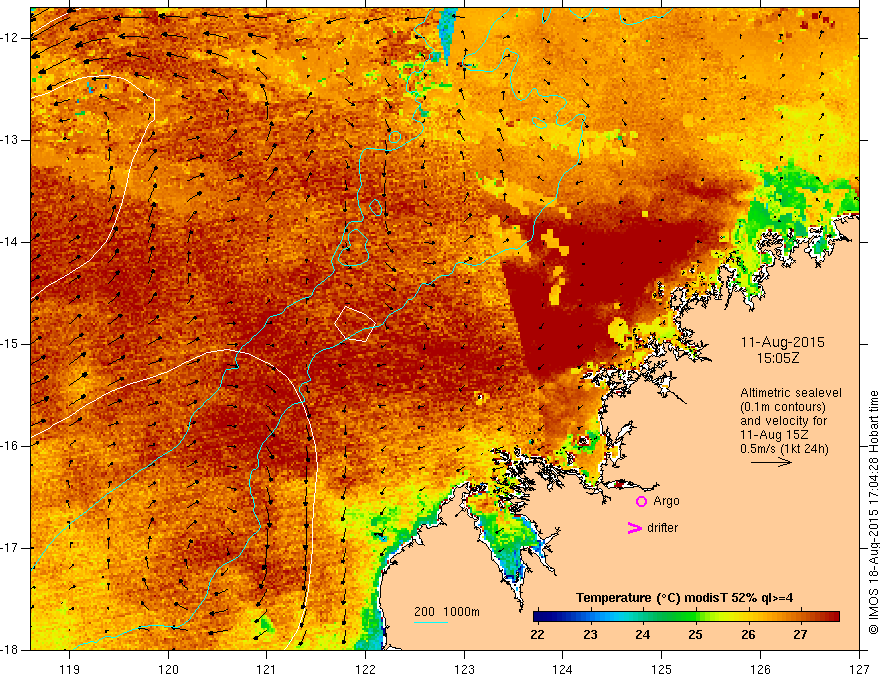Click the 'Argo' legend label
The width and height of the screenshot is (880, 680).
(x=666, y=501)
